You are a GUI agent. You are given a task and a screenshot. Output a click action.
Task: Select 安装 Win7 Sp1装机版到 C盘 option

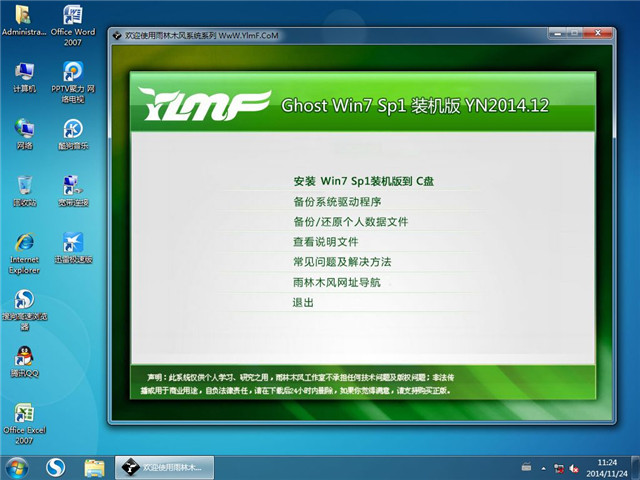point(369,181)
